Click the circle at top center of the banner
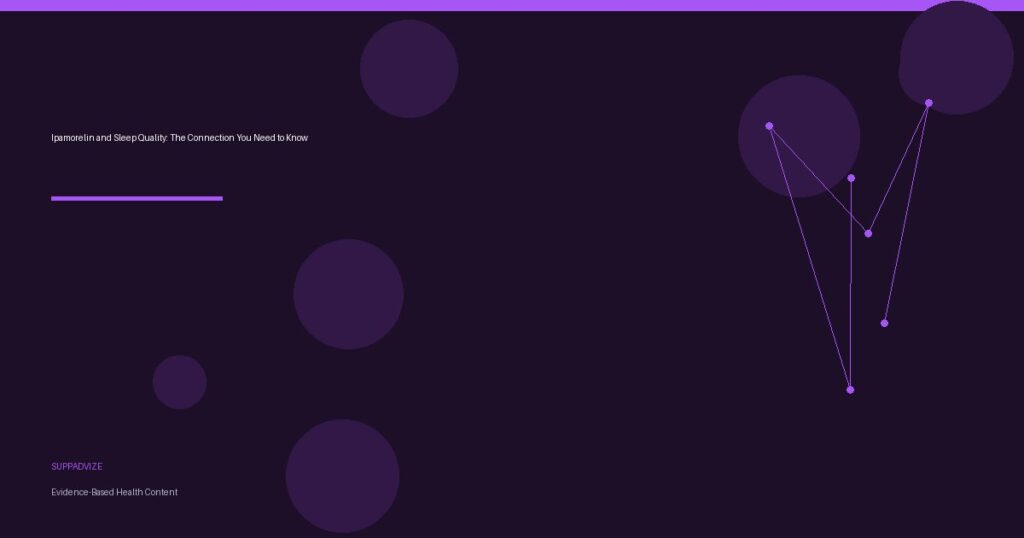Image resolution: width=1024 pixels, height=538 pixels. point(409,69)
